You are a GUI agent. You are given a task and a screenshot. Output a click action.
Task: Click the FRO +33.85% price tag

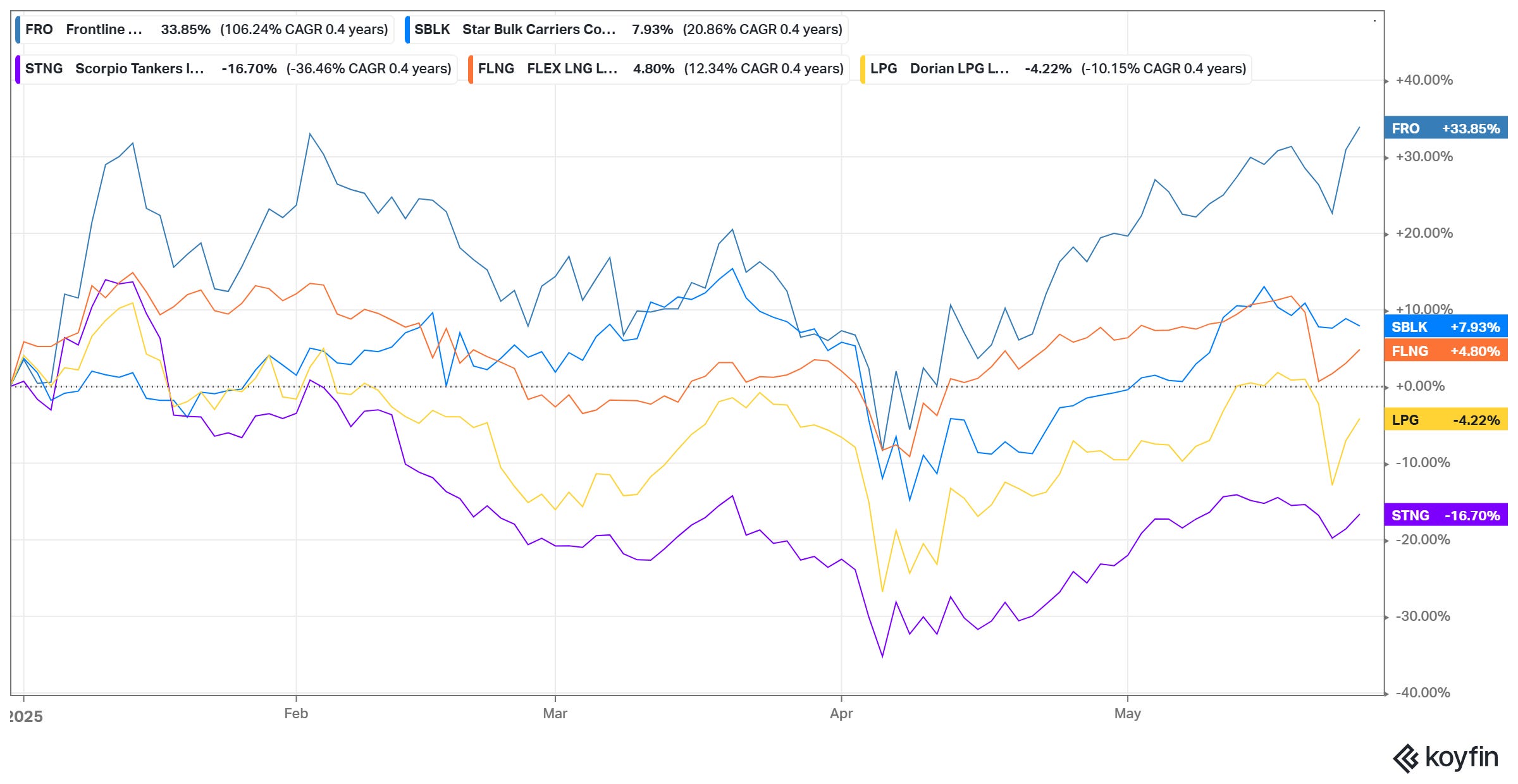[1445, 128]
